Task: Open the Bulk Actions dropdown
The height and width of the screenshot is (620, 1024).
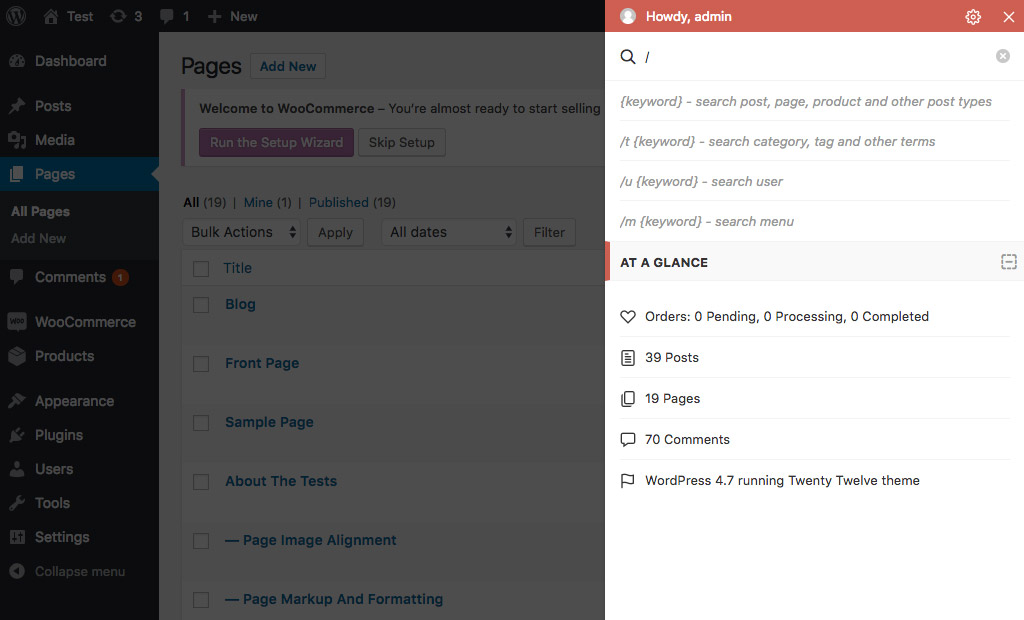Action: click(245, 232)
